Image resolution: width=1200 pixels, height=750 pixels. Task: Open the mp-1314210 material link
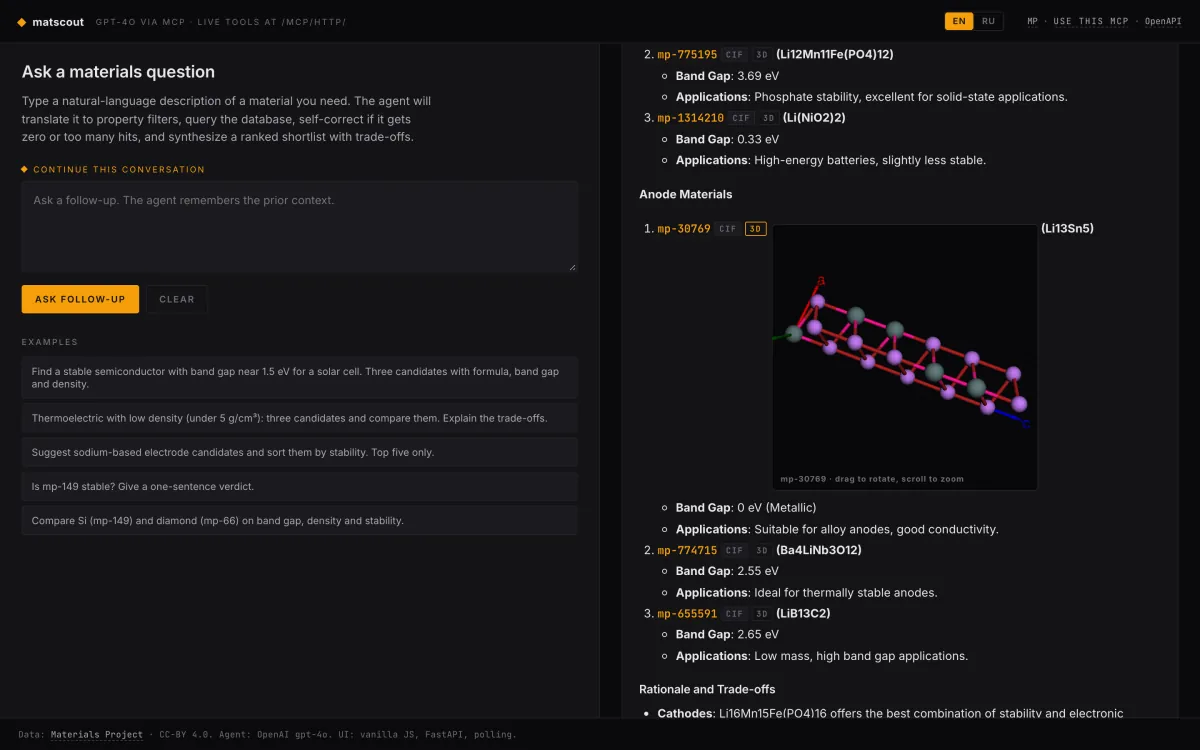click(x=690, y=118)
